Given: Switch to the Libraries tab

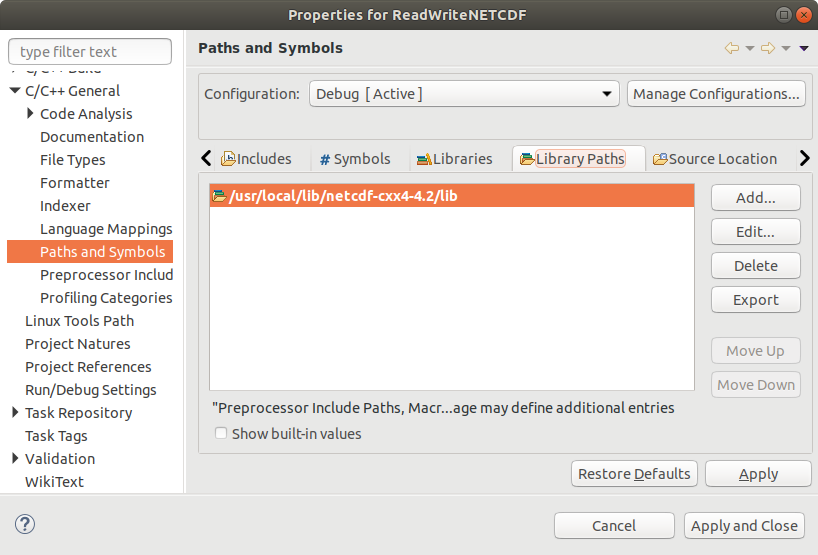Looking at the screenshot, I should 454,159.
